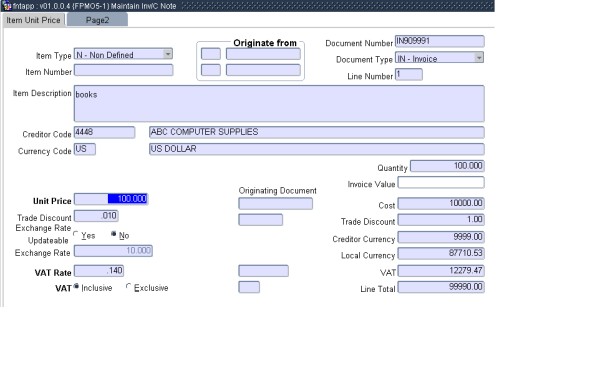Click first wide Originate from field
Viewport: 600px width, 370px height.
(x=263, y=54)
